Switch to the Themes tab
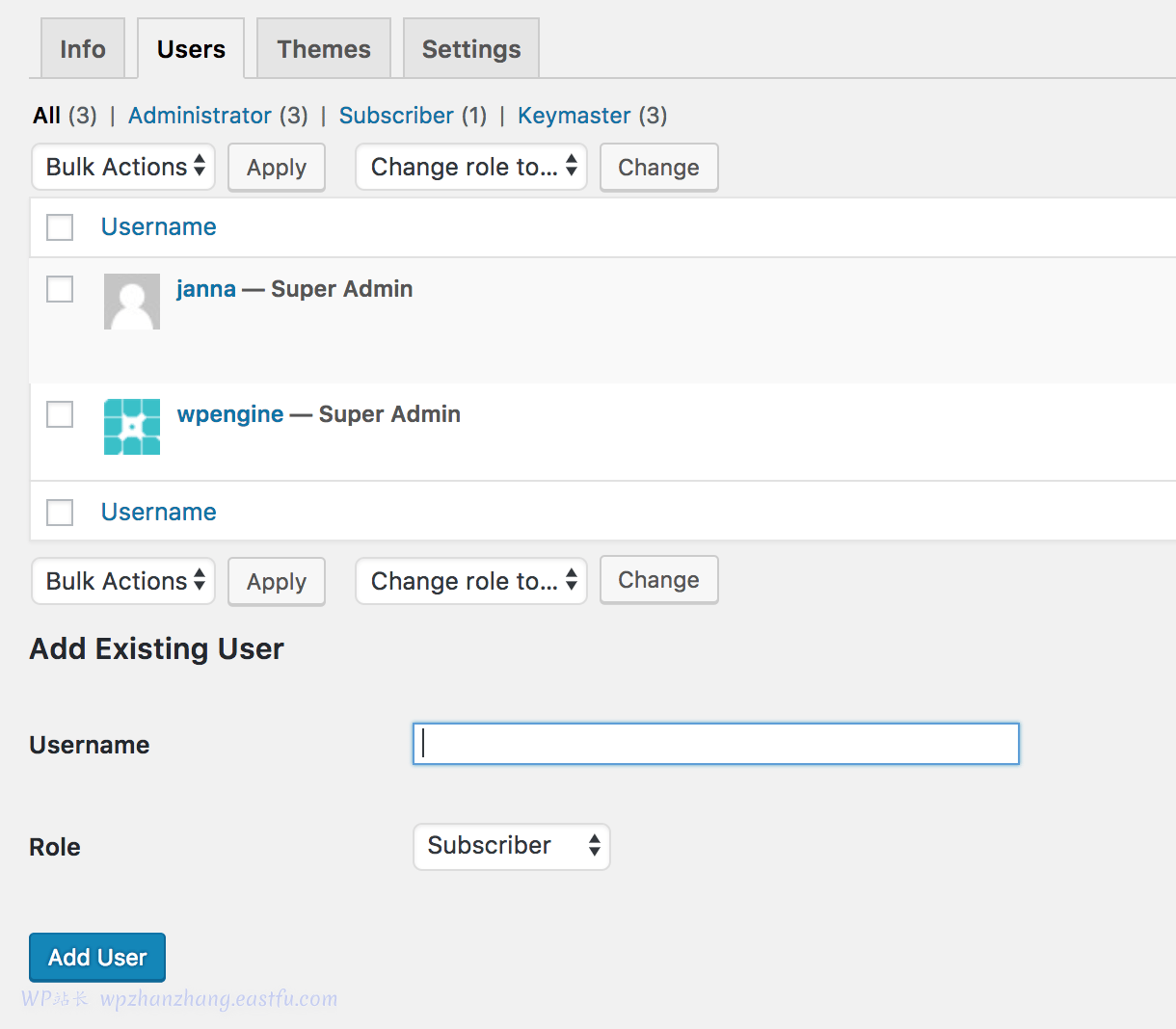1176x1029 pixels. pos(323,47)
